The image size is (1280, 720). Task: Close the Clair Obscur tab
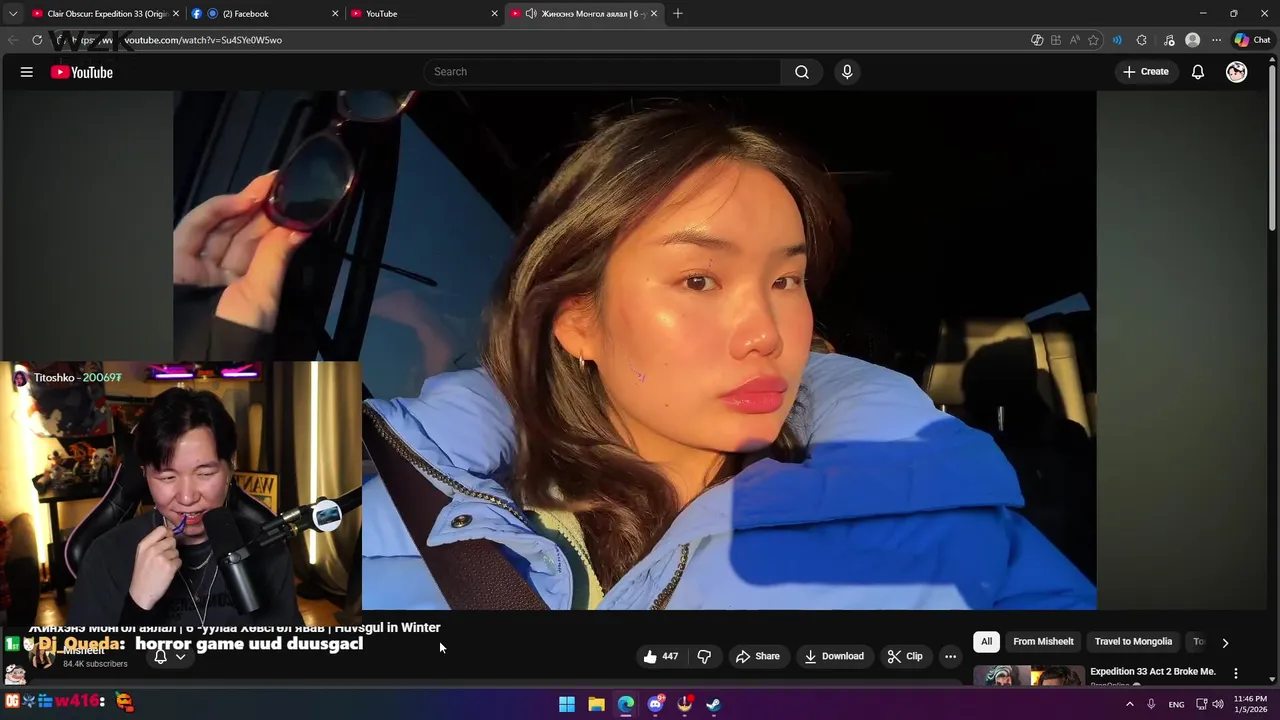[176, 13]
